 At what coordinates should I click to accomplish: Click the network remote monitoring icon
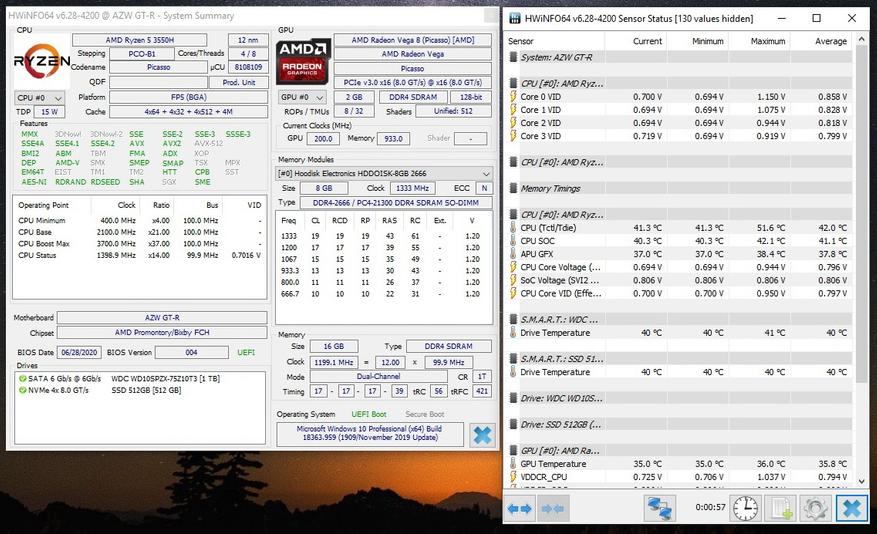[659, 508]
